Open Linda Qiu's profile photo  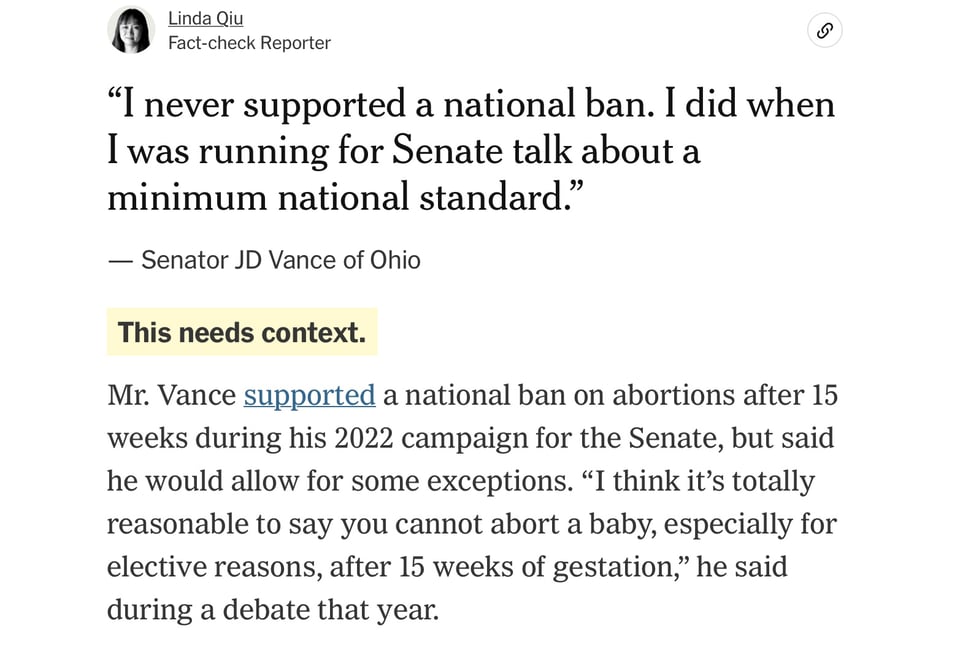click(131, 30)
